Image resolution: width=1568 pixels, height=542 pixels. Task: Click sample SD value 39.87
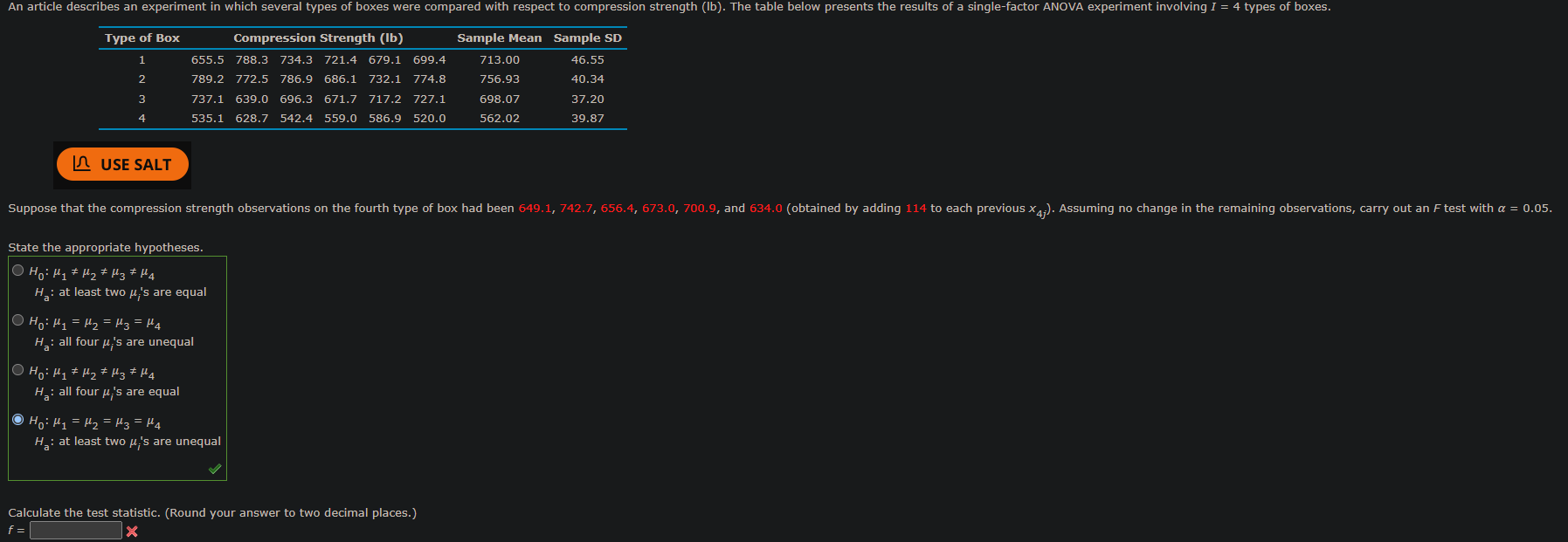click(x=588, y=119)
